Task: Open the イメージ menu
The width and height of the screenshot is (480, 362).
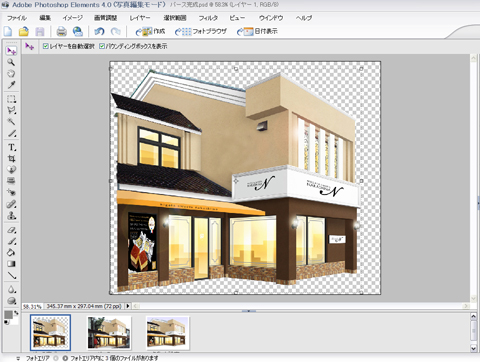Action: click(x=73, y=18)
